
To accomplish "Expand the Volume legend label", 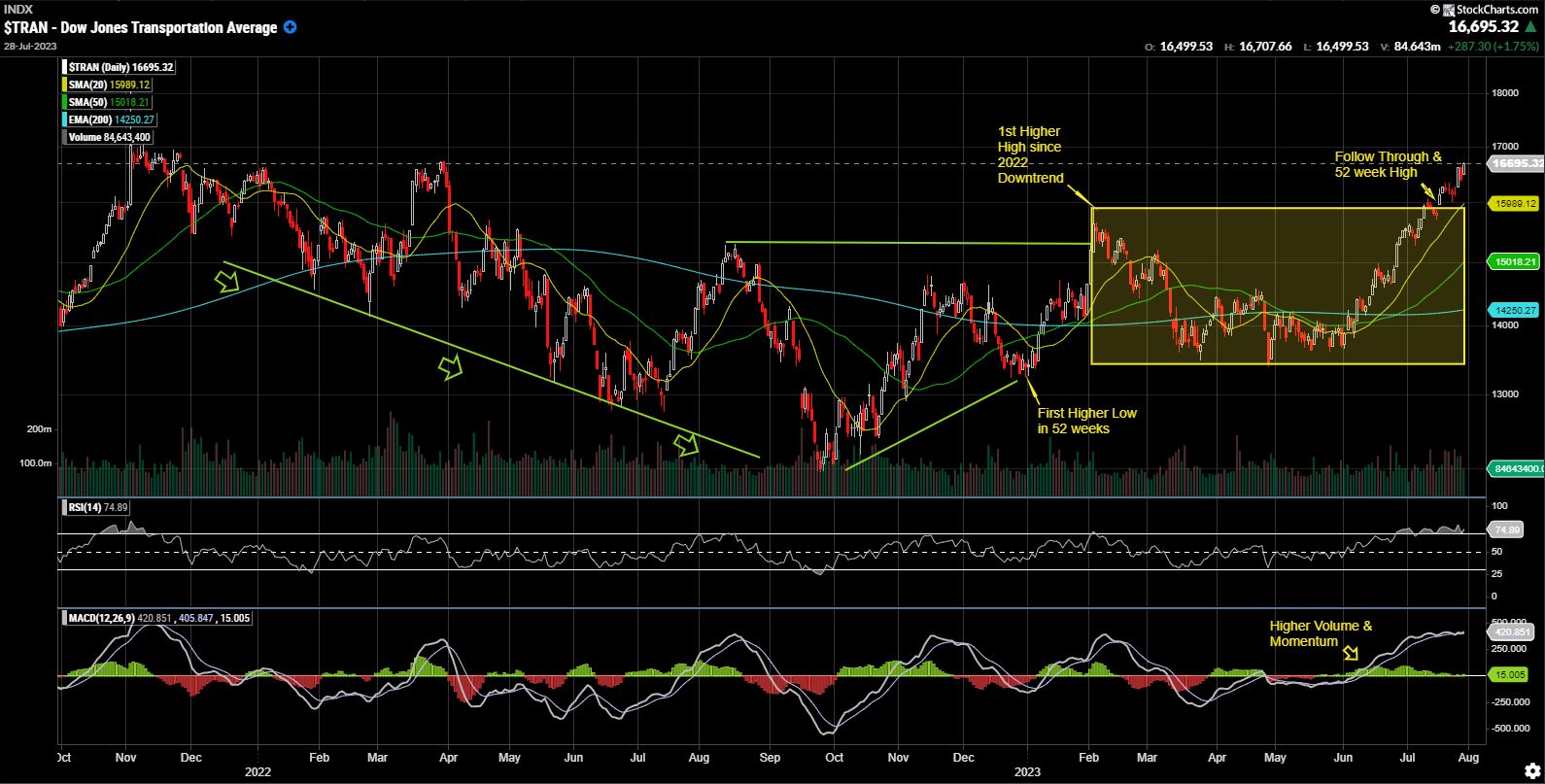I will click(109, 137).
